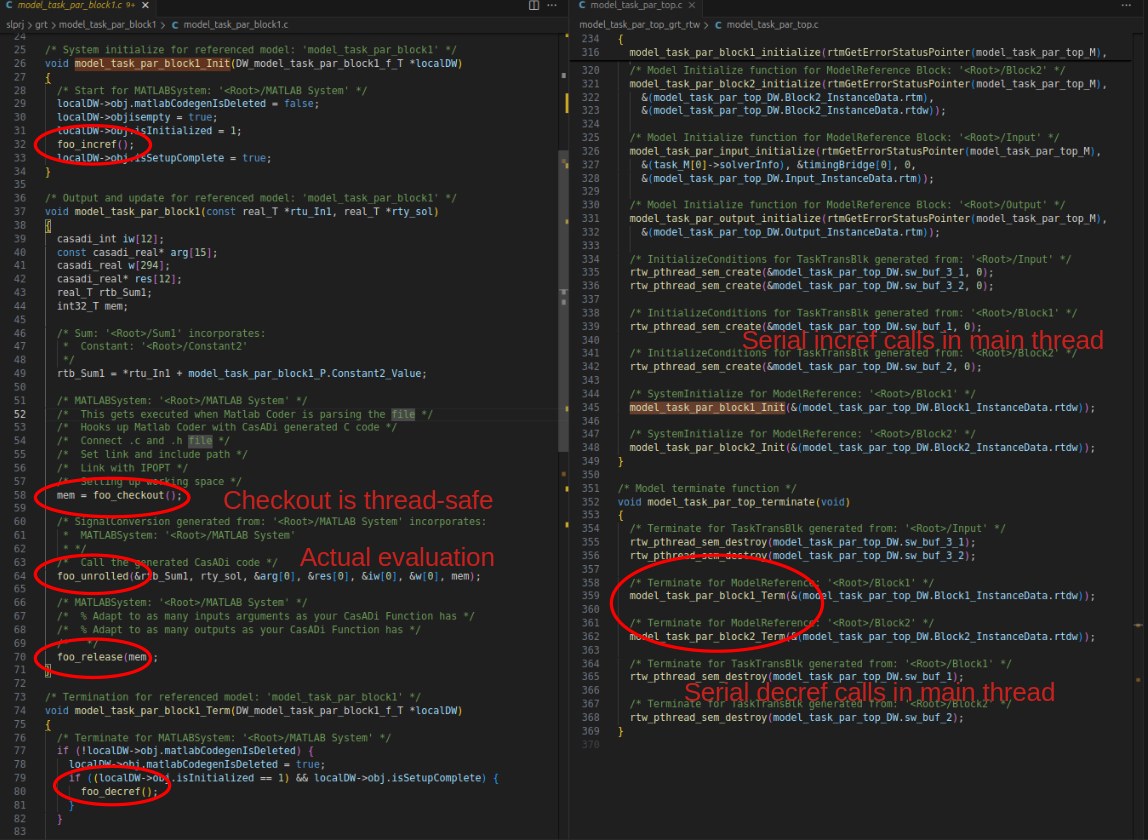The image size is (1148, 840).
Task: Click line number 58 in left editor
Action: coord(20,495)
